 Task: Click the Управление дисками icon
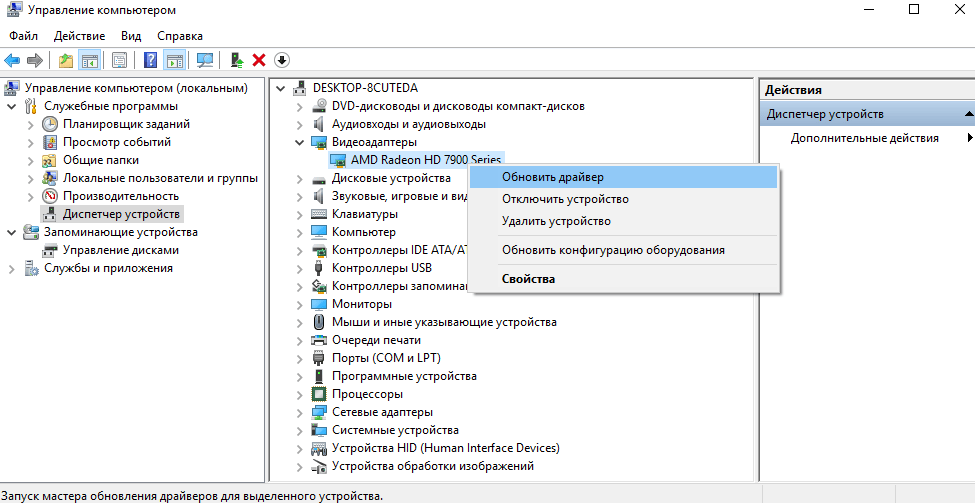point(50,251)
